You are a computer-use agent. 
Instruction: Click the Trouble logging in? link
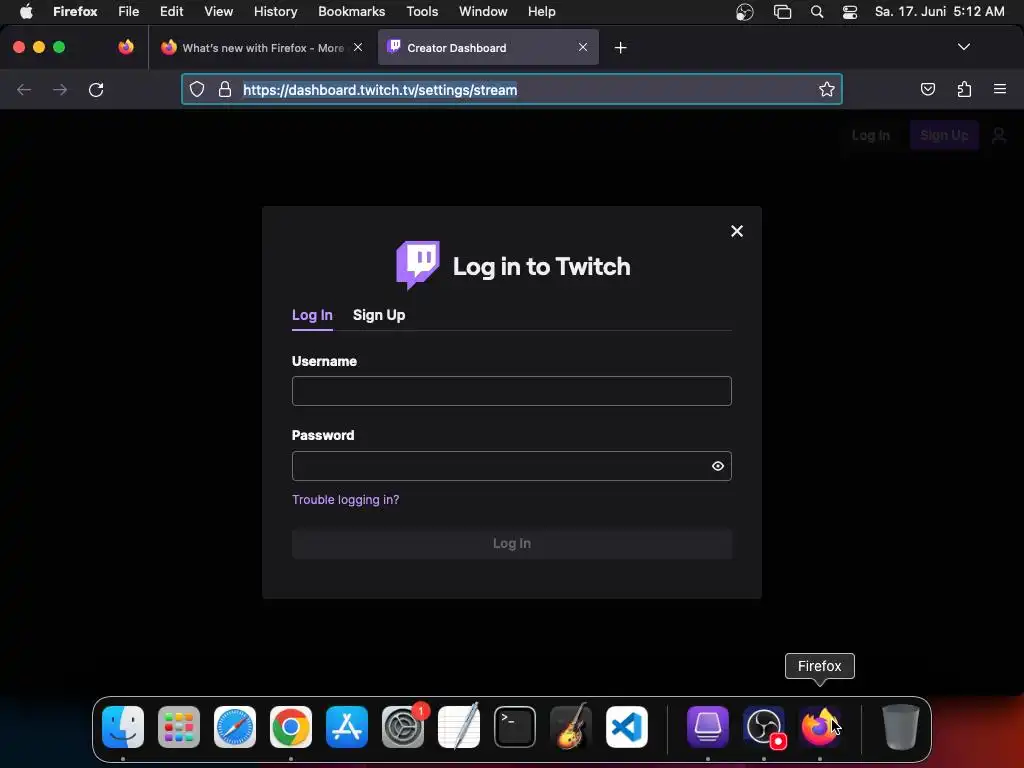coord(345,500)
